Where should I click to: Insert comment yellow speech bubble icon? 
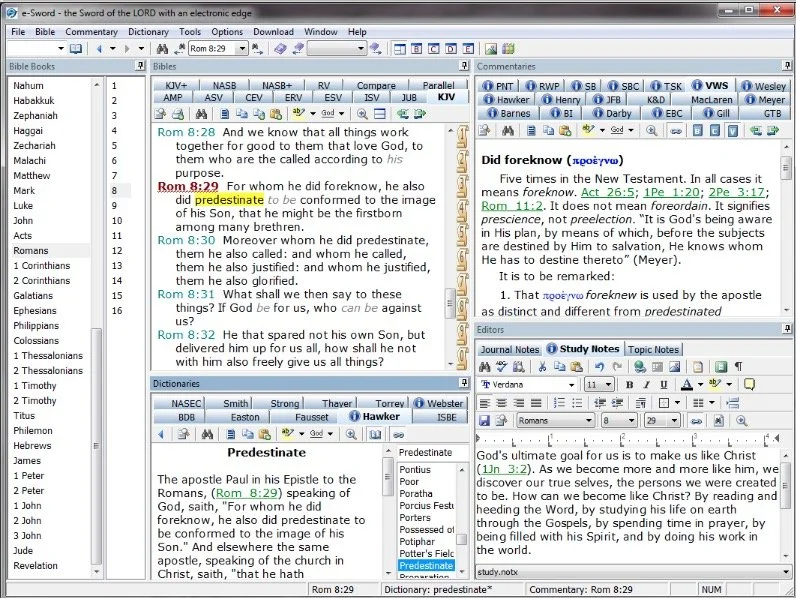coord(749,384)
